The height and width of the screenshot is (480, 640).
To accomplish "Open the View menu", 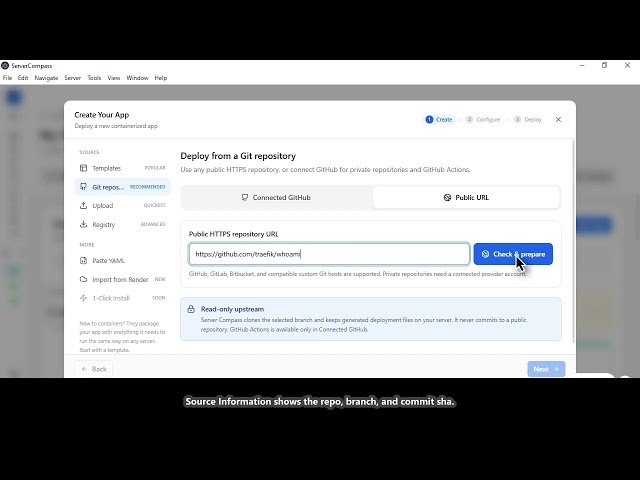I will (x=113, y=78).
